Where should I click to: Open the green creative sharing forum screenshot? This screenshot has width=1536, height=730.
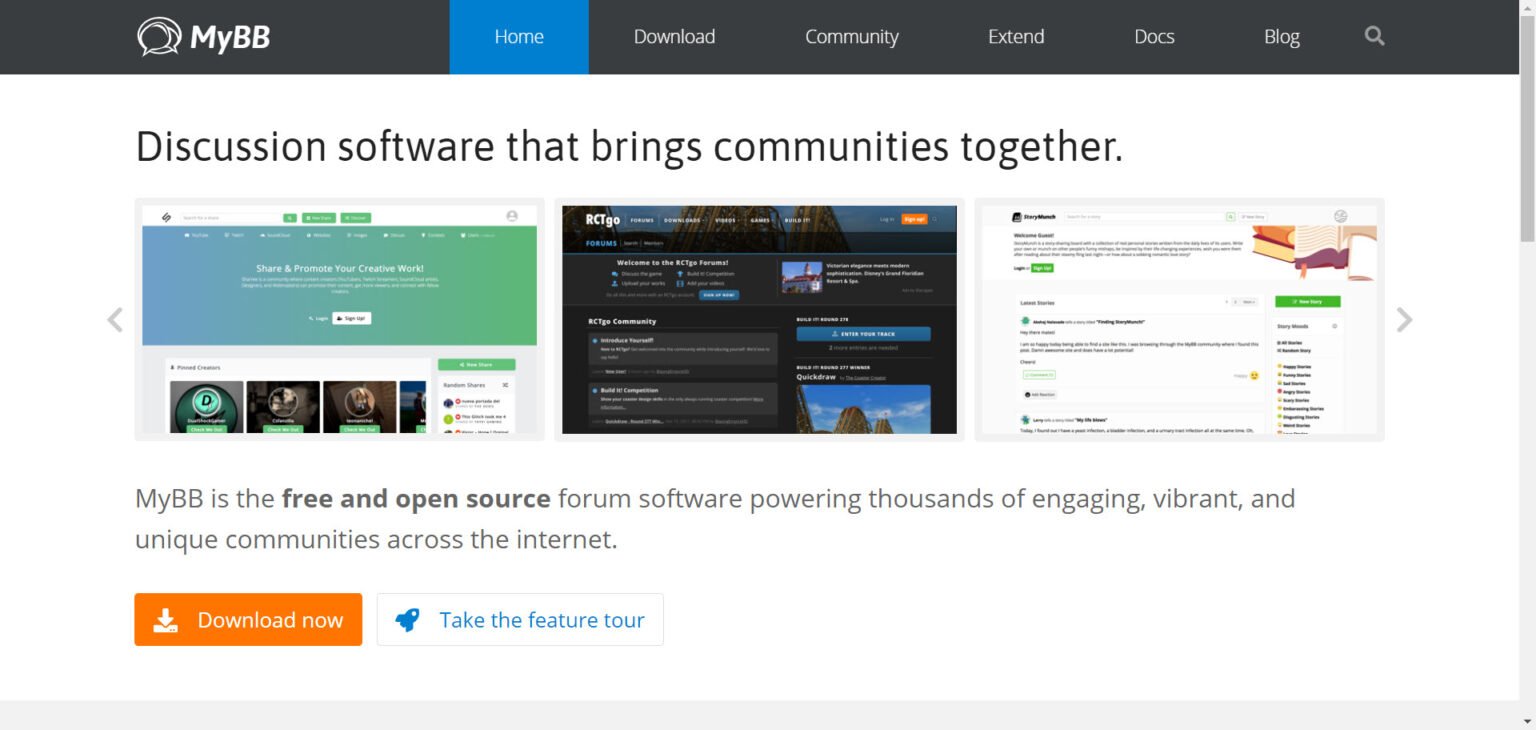(x=340, y=320)
